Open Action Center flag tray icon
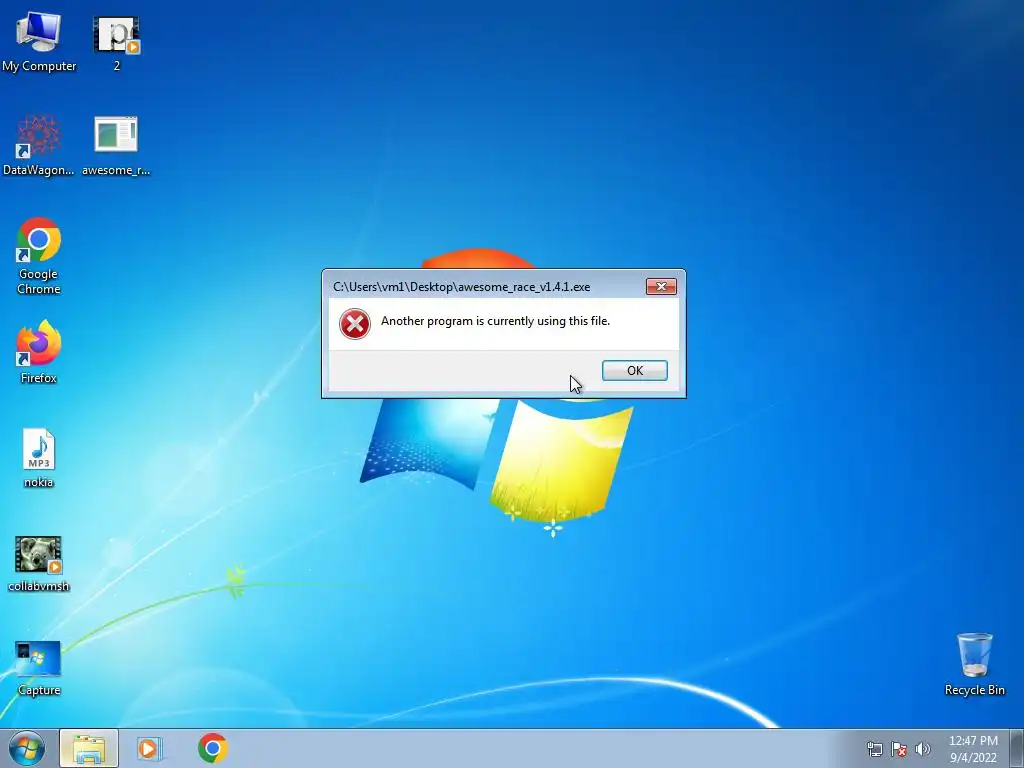This screenshot has width=1024, height=768. 899,749
